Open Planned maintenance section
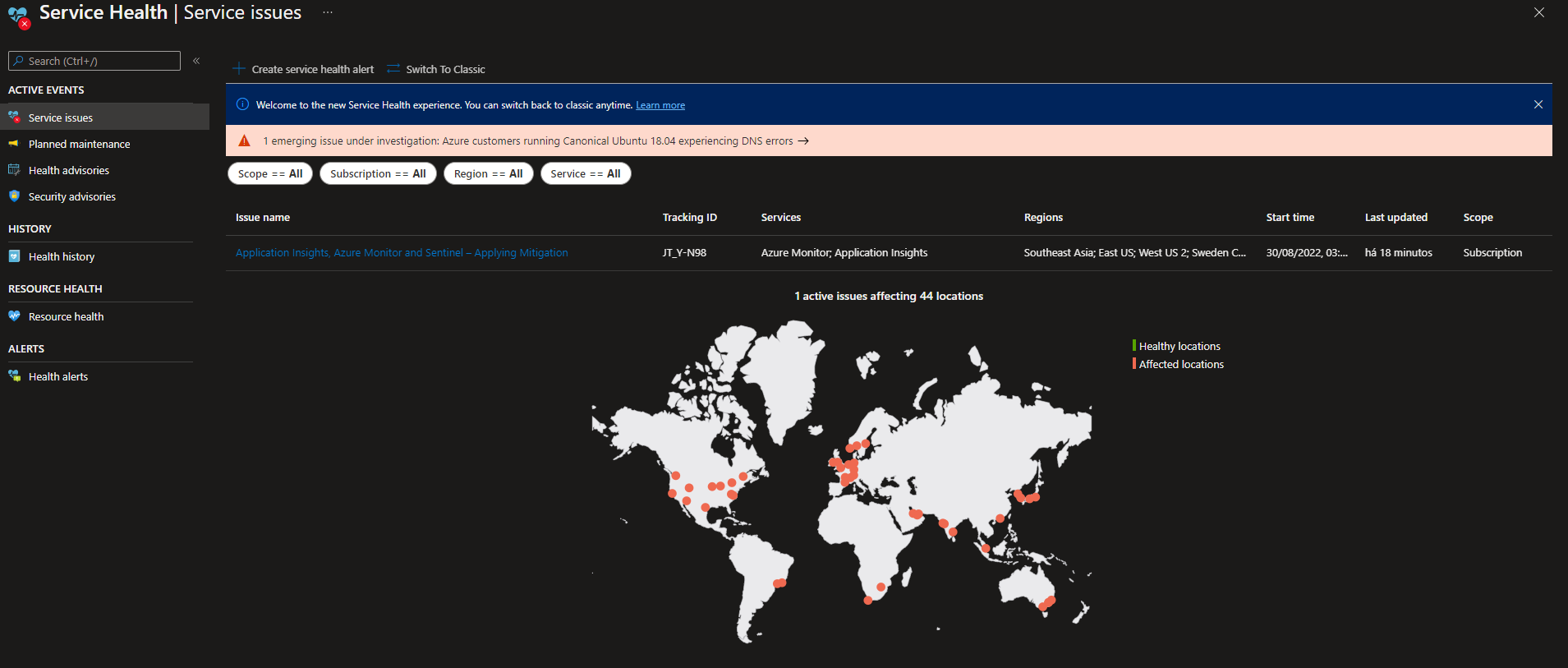Image resolution: width=1568 pixels, height=668 pixels. [79, 144]
